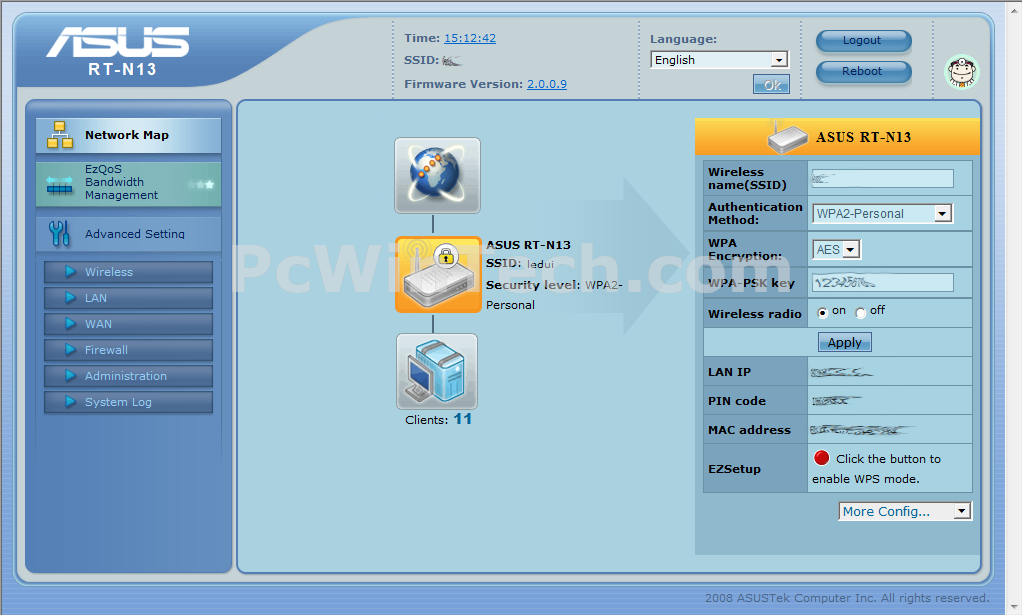
Task: Open the Clients computer icon
Action: click(x=437, y=371)
